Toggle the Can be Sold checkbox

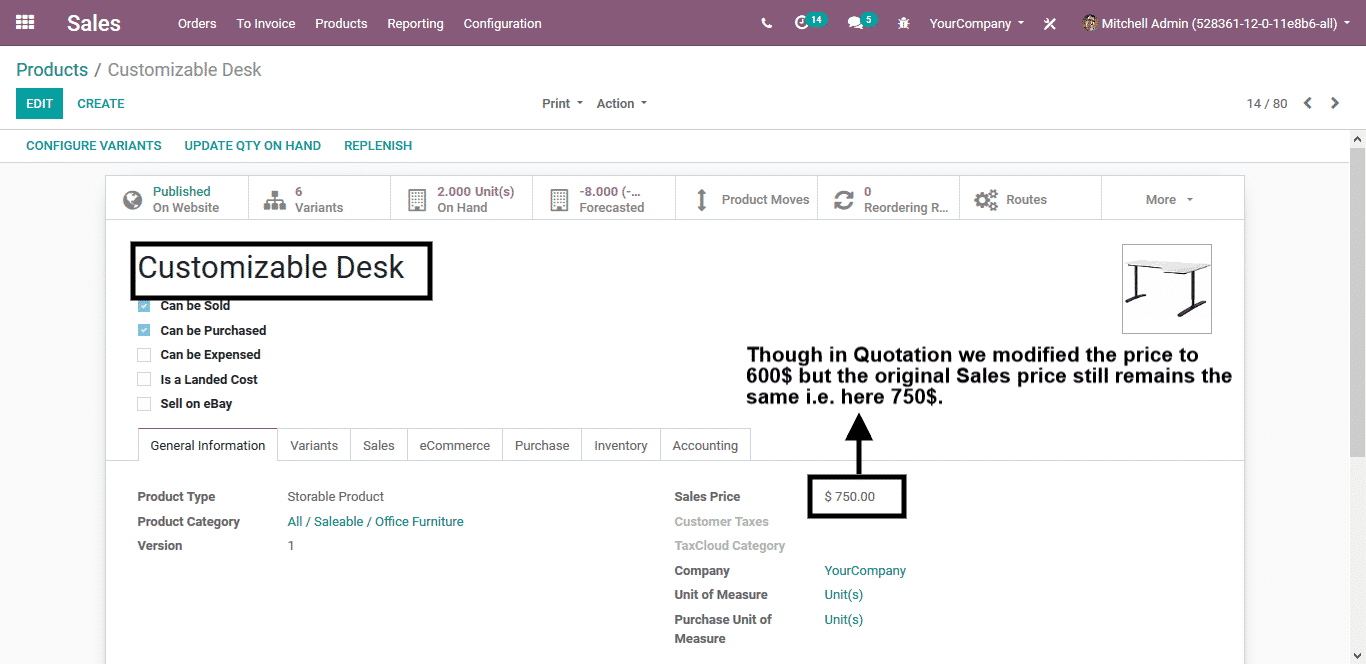pyautogui.click(x=144, y=306)
